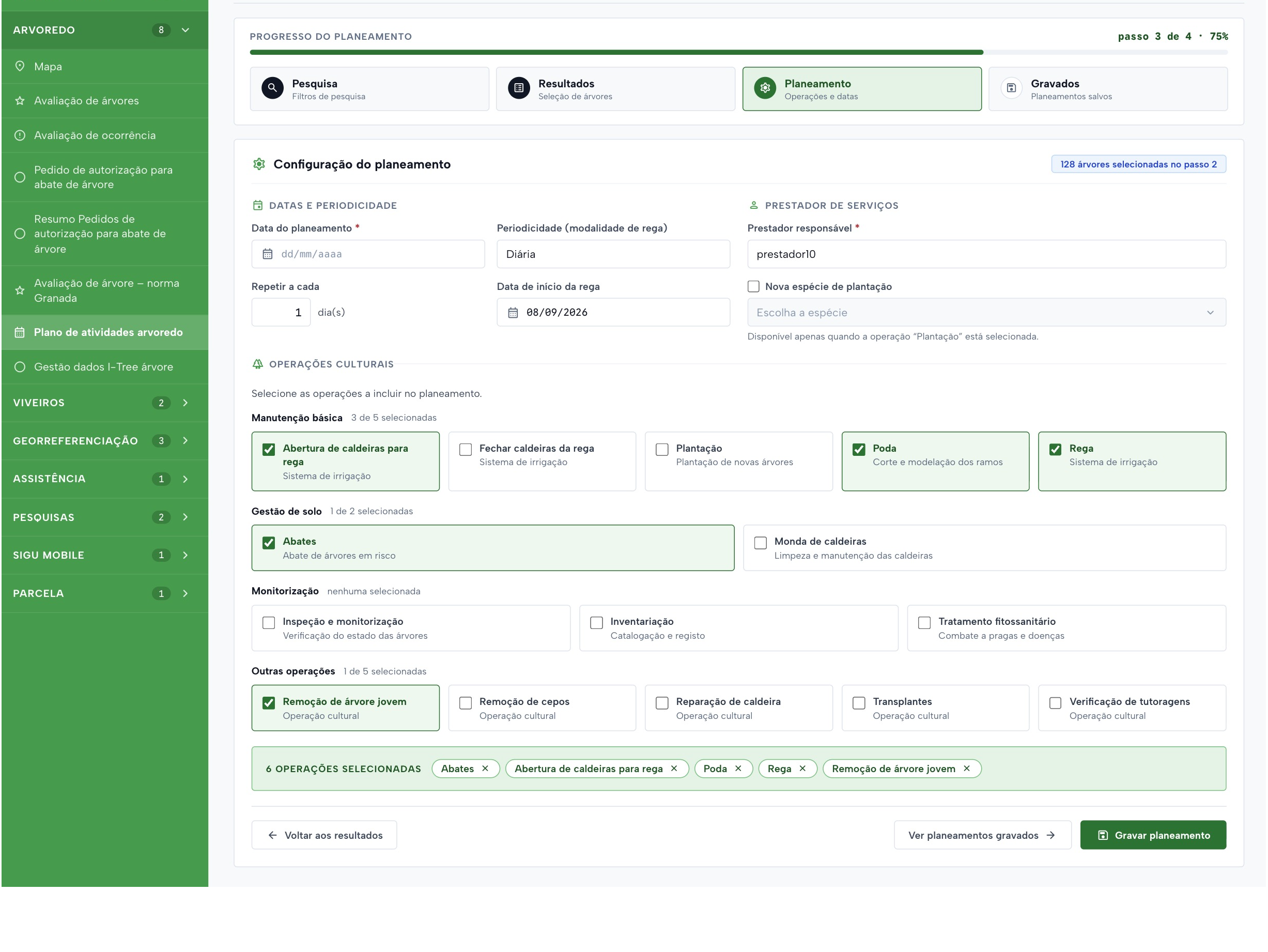Screen dimensions: 1268x952
Task: Expand the GEORREFERENCIAÇÃO section
Action: click(x=104, y=440)
